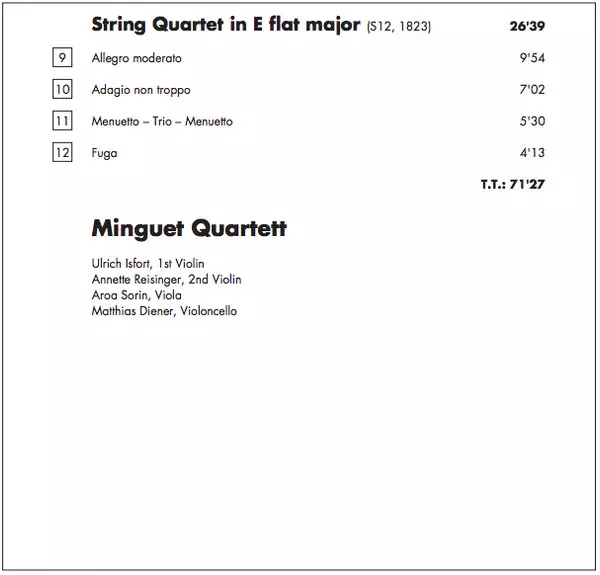This screenshot has width=600, height=575.
Task: Click the (S12, 1823) catalogue text
Action: [x=399, y=27]
